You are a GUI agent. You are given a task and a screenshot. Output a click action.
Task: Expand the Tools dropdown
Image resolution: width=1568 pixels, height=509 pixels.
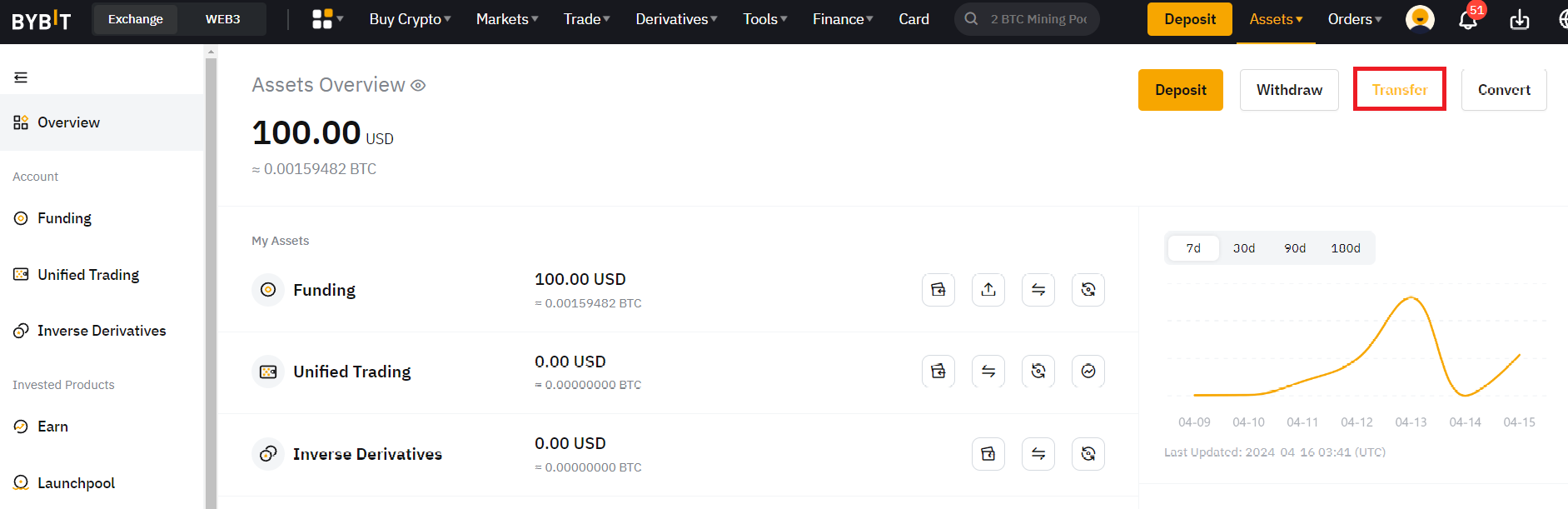point(764,19)
